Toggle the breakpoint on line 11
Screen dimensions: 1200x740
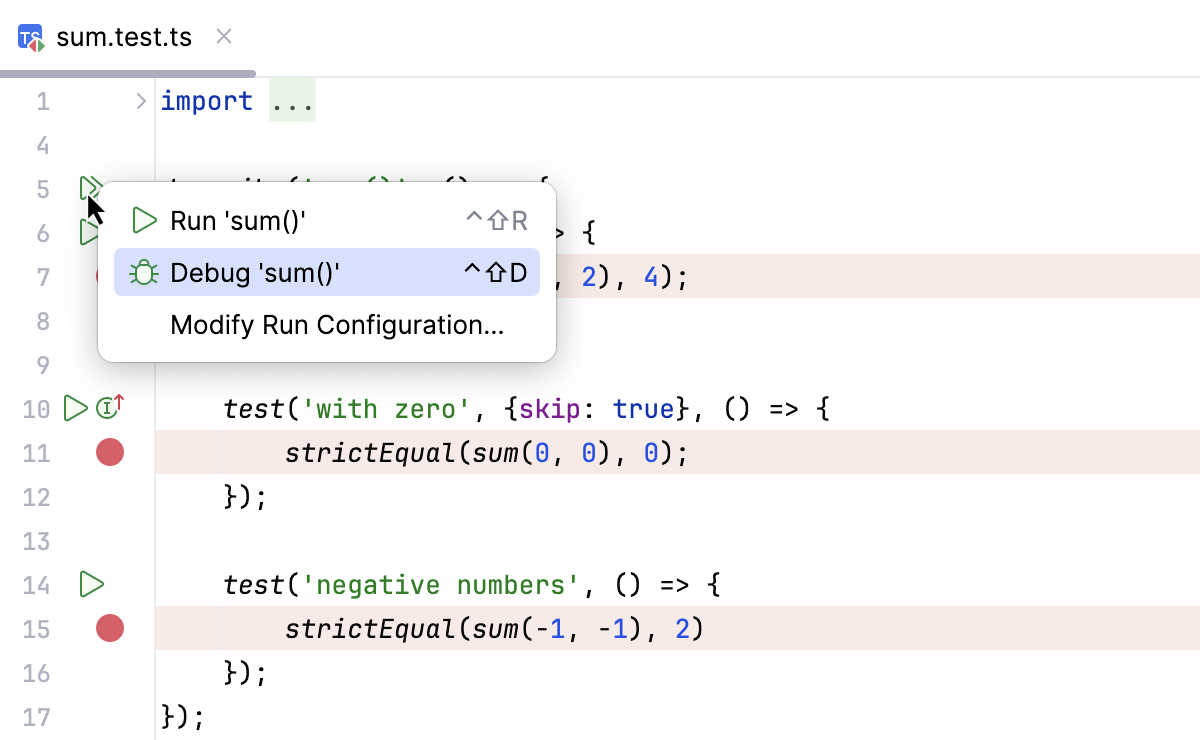coord(110,452)
